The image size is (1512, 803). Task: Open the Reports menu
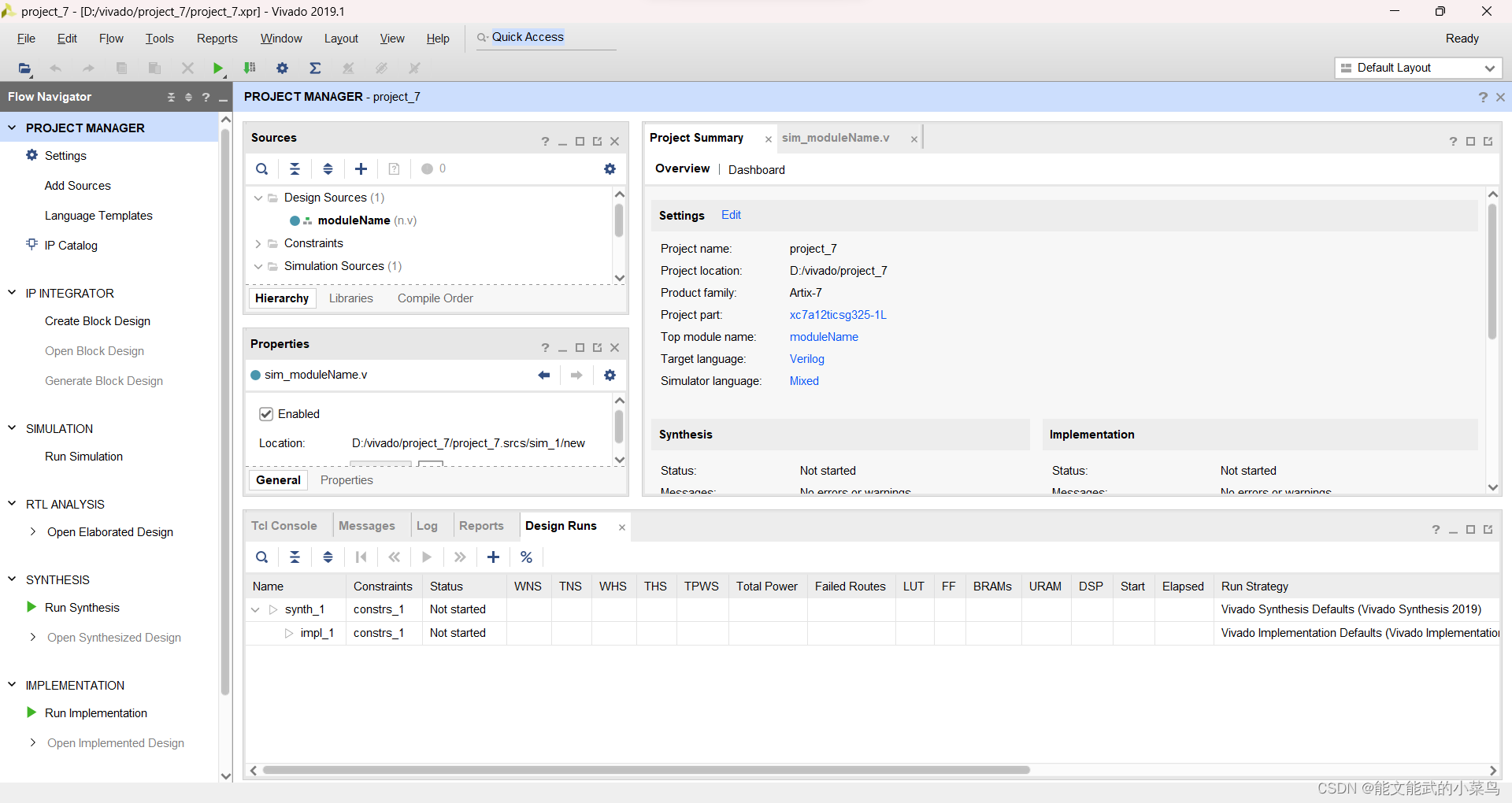(x=217, y=39)
